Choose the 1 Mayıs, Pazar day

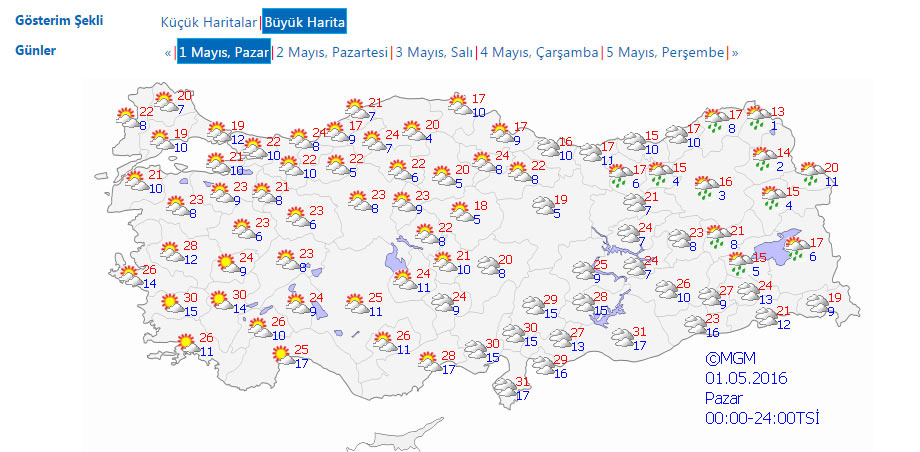(224, 52)
